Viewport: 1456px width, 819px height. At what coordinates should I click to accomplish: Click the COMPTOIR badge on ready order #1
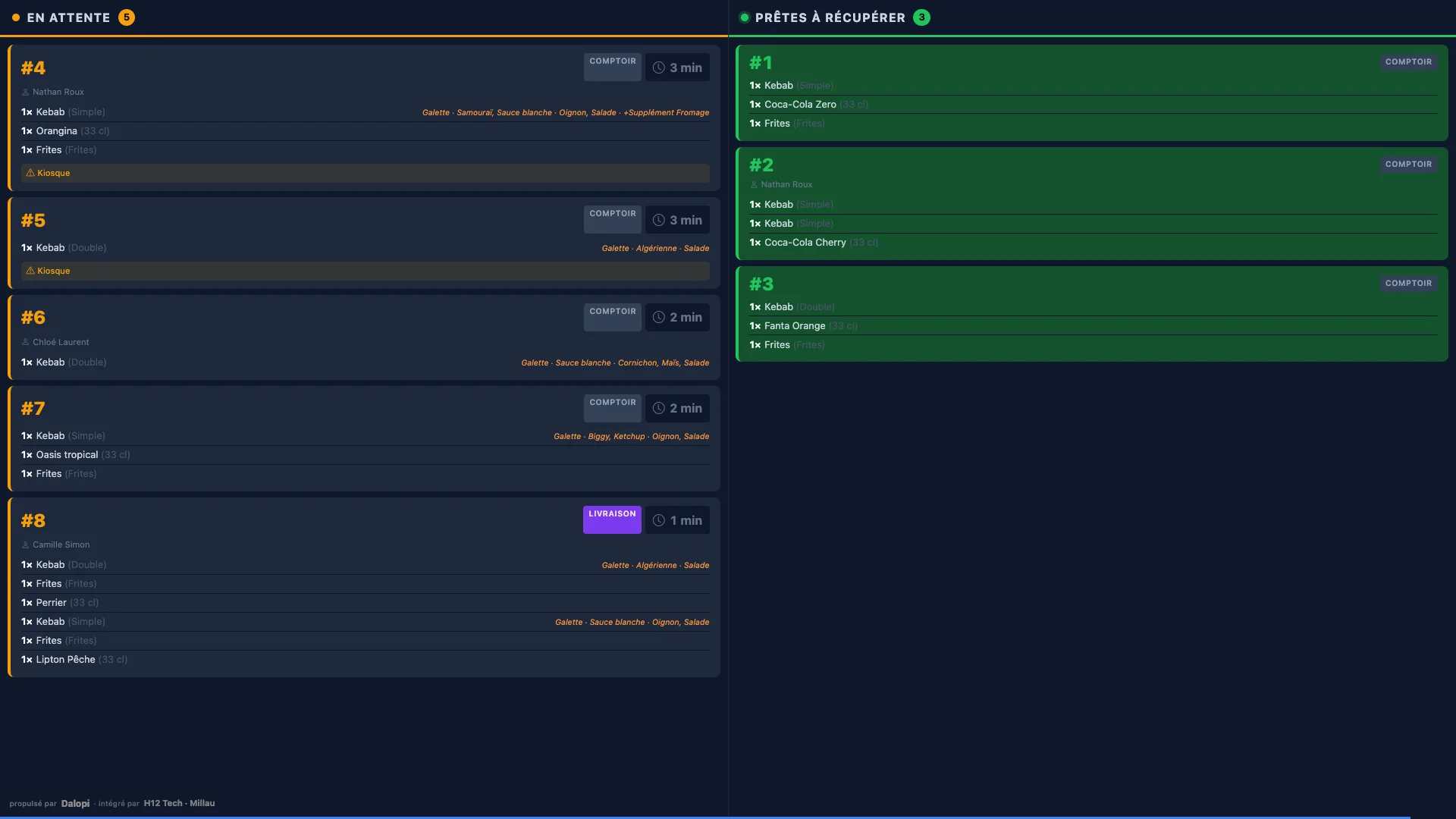tap(1408, 62)
